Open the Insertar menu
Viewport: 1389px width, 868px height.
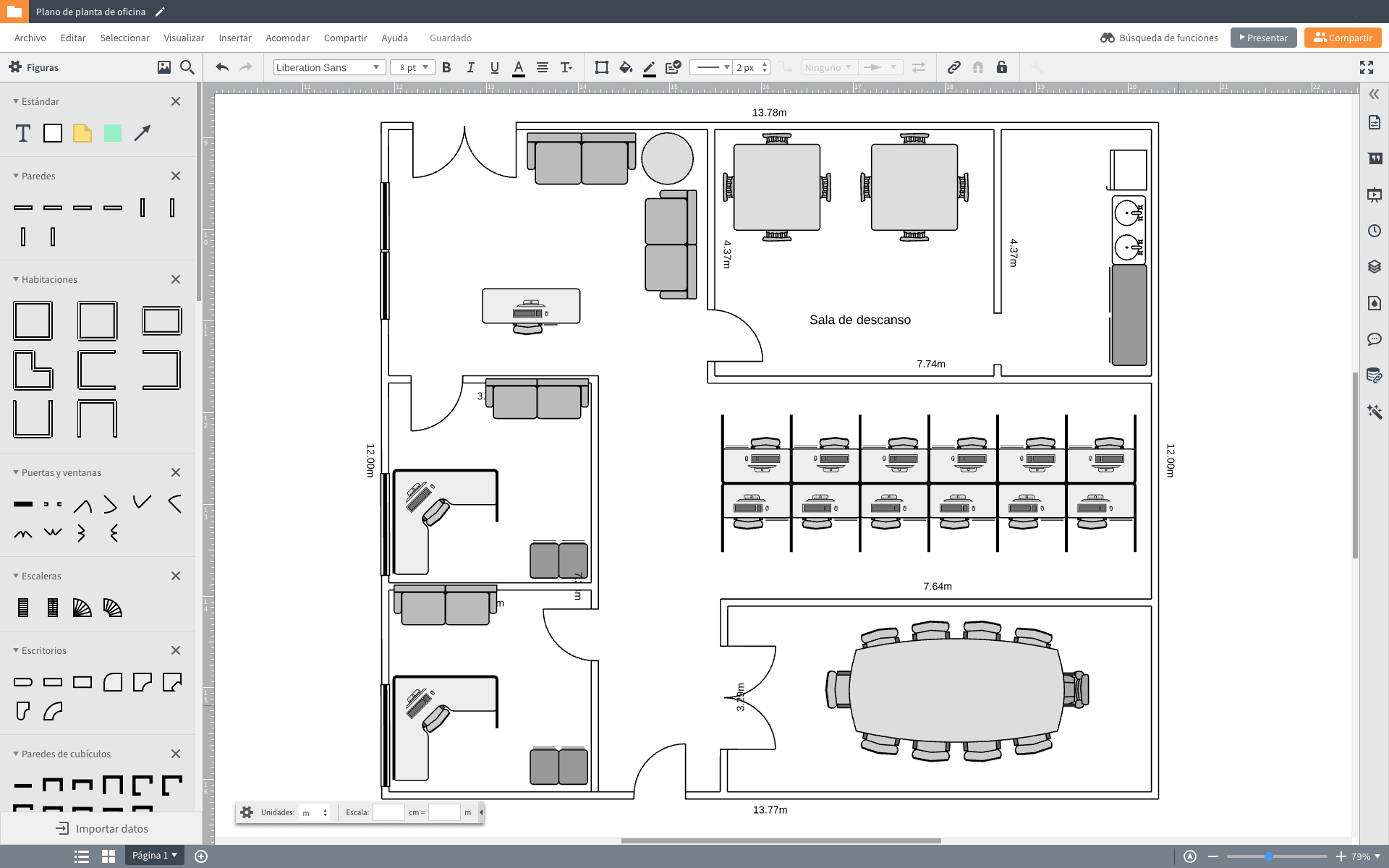click(235, 38)
